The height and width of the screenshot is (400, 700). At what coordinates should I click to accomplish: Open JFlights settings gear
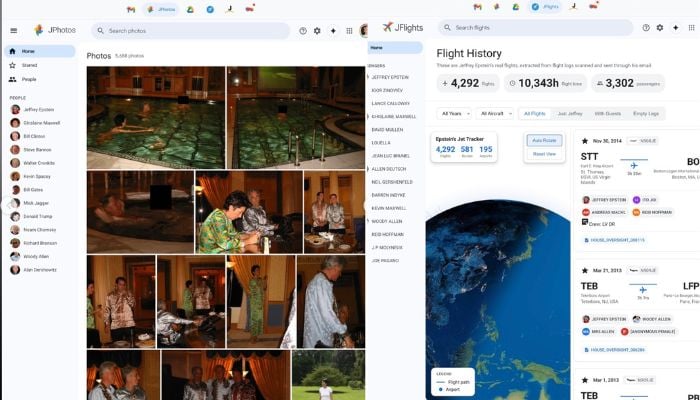[x=660, y=28]
